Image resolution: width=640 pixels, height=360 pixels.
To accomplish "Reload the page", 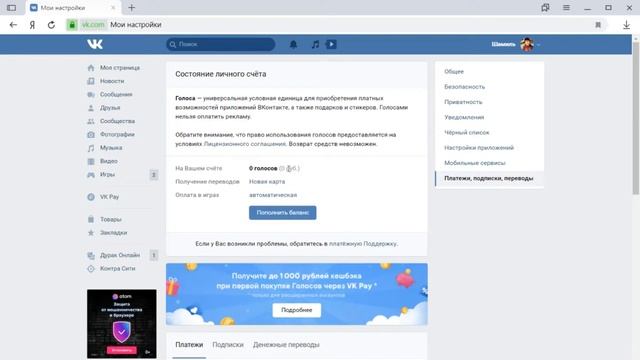I will point(51,25).
